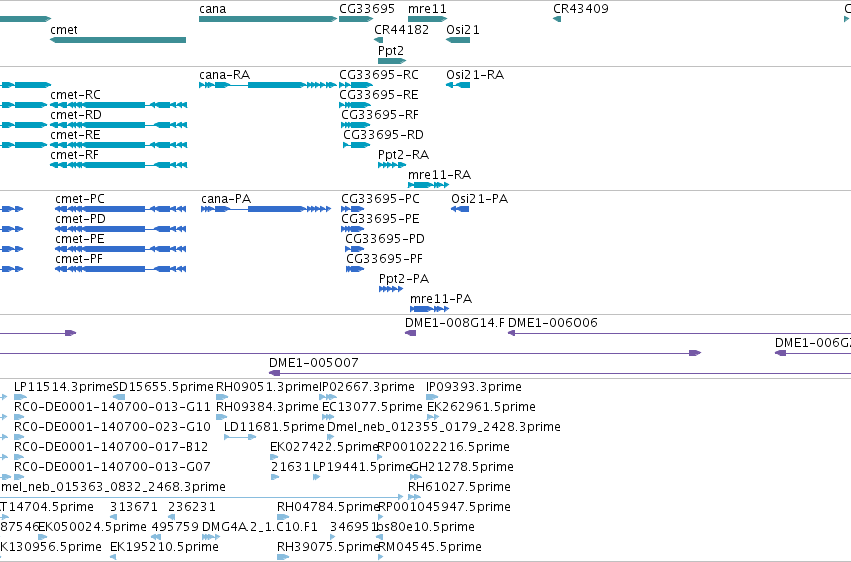This screenshot has height=562, width=851.
Task: Click the RH39075.5prime EST label
Action: [x=328, y=547]
